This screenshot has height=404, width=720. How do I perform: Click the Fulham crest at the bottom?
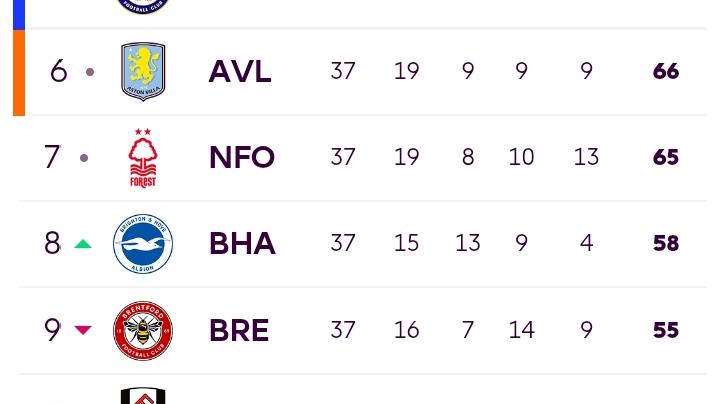(x=143, y=396)
